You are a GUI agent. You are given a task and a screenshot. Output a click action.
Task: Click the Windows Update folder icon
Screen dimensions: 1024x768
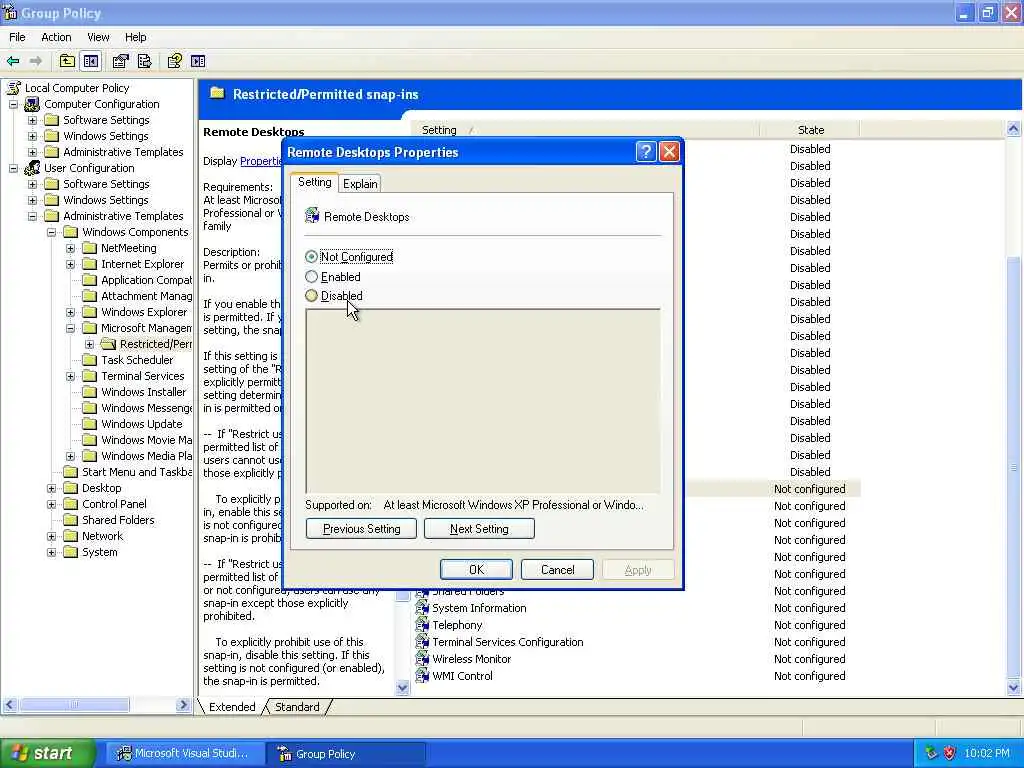pyautogui.click(x=89, y=424)
